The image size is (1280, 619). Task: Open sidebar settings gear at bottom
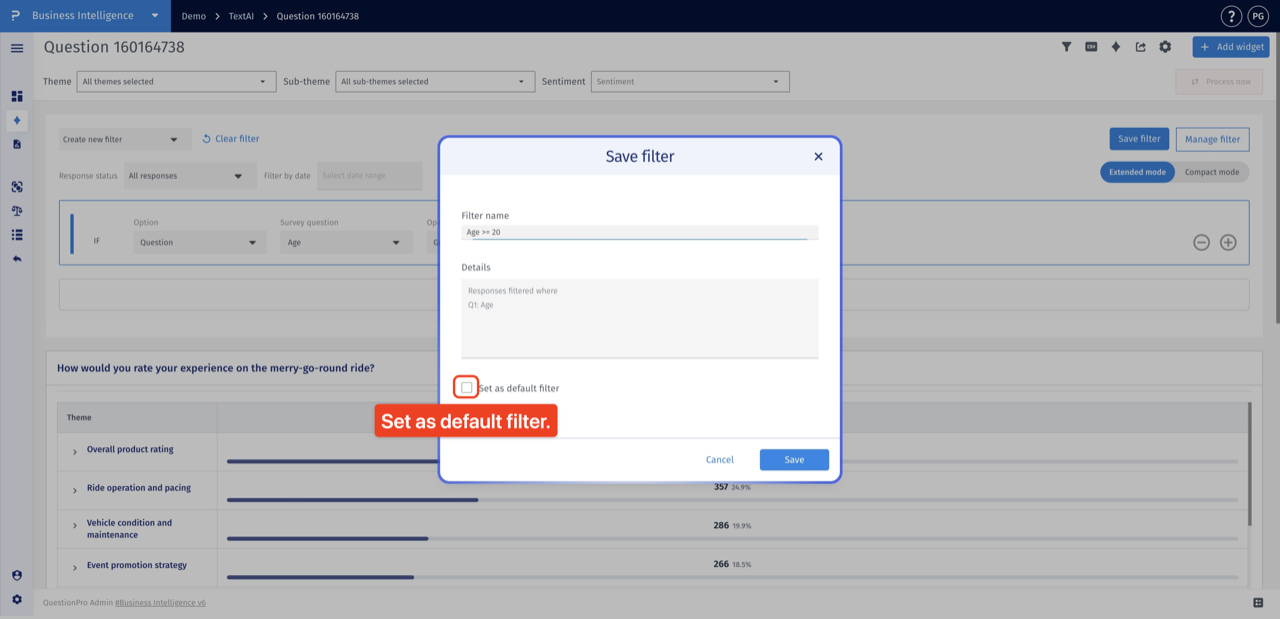(17, 599)
